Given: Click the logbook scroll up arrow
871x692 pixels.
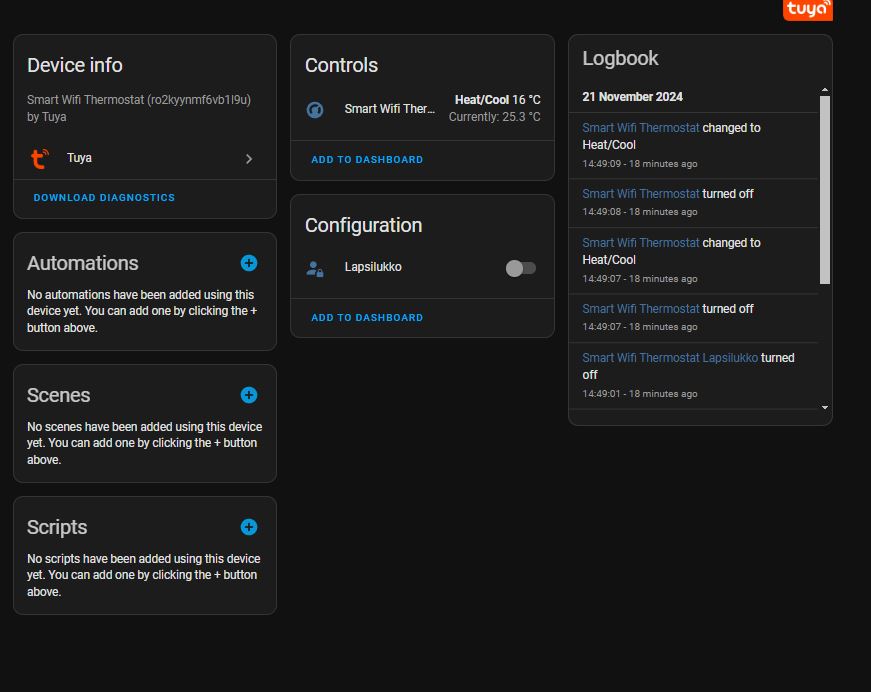Looking at the screenshot, I should (825, 90).
